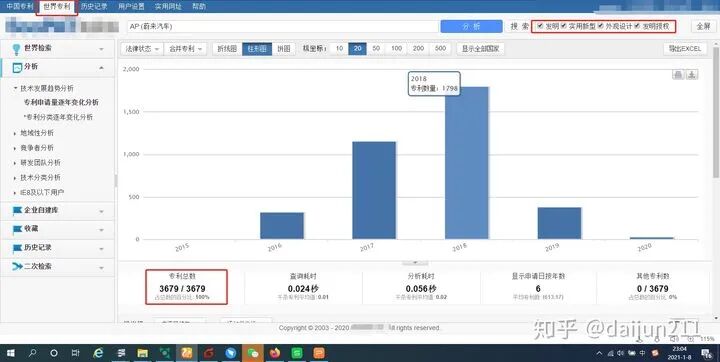
Task: Launch Internet Explorer from the taskbar
Action: tap(98, 353)
